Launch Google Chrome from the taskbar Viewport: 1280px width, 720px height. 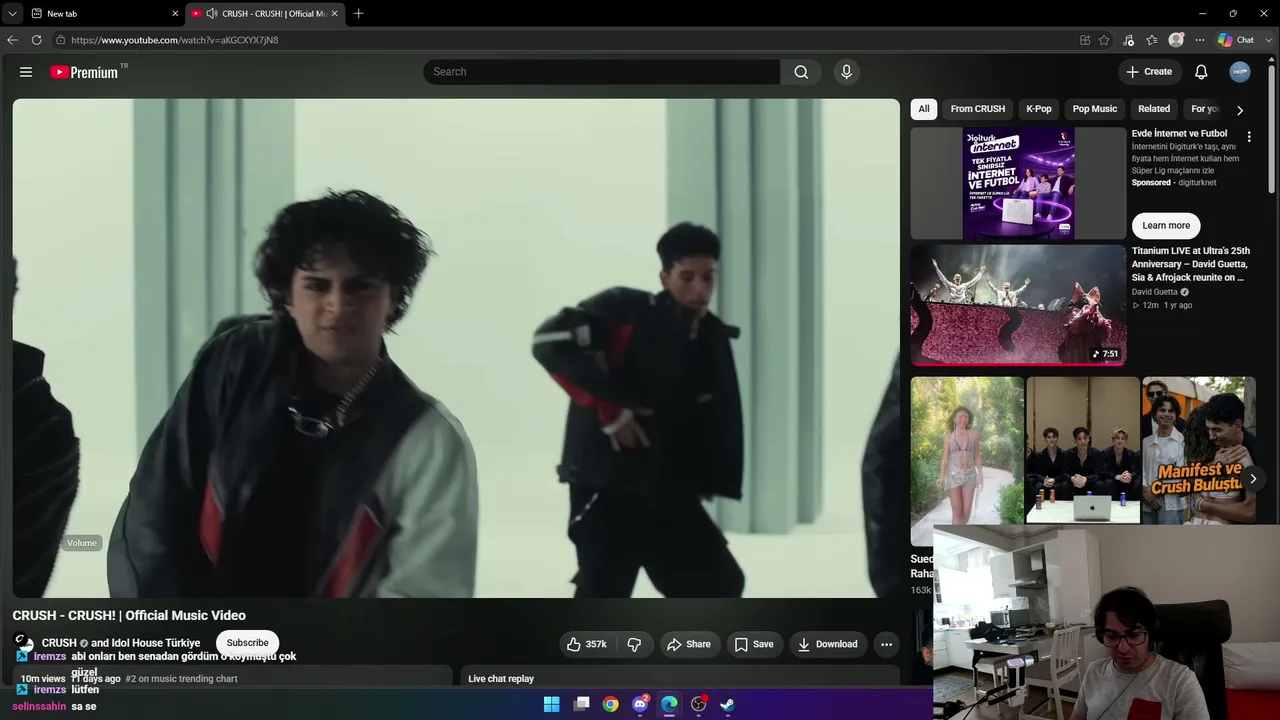tap(610, 704)
